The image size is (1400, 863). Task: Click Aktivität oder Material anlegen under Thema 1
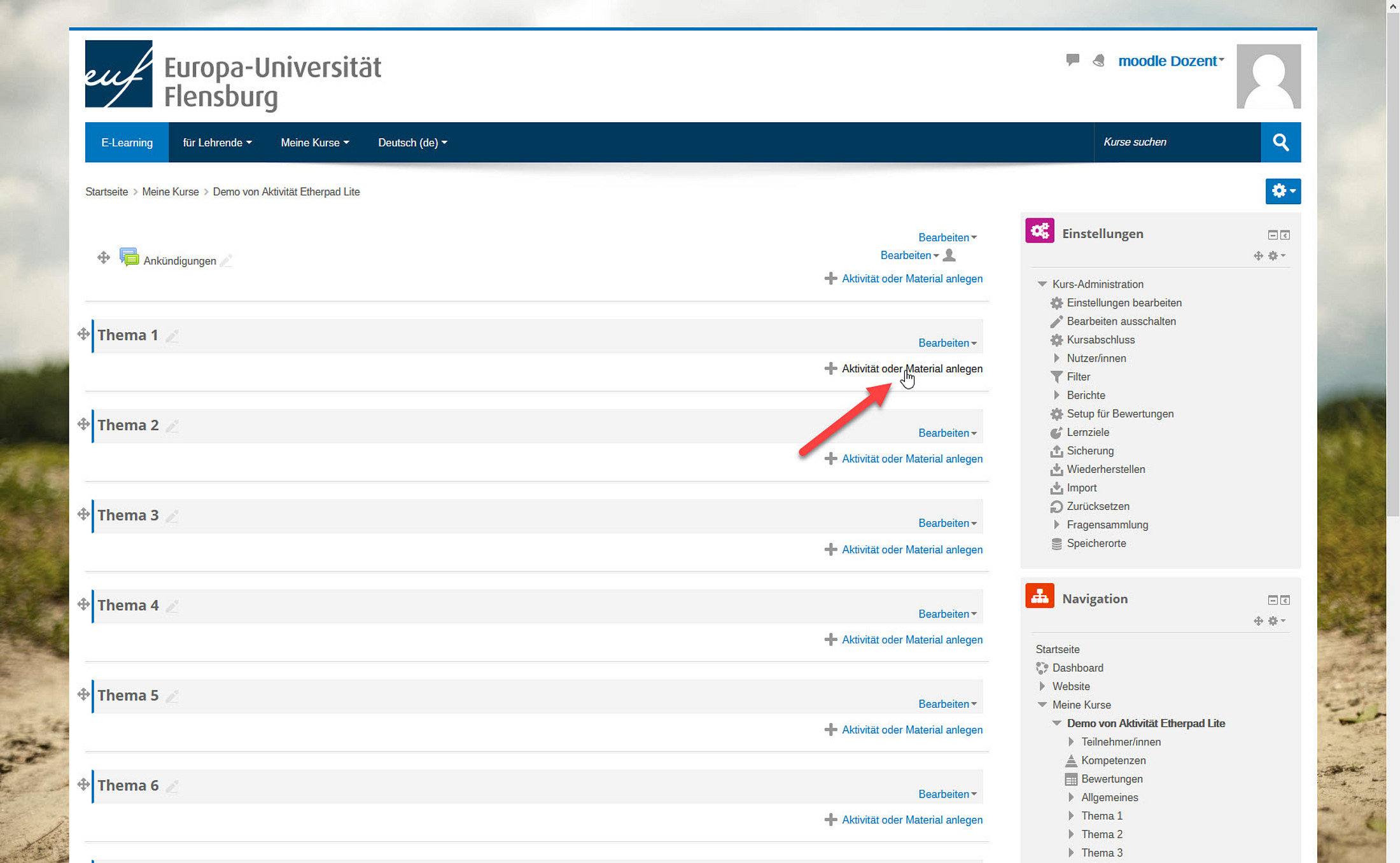[x=911, y=368]
